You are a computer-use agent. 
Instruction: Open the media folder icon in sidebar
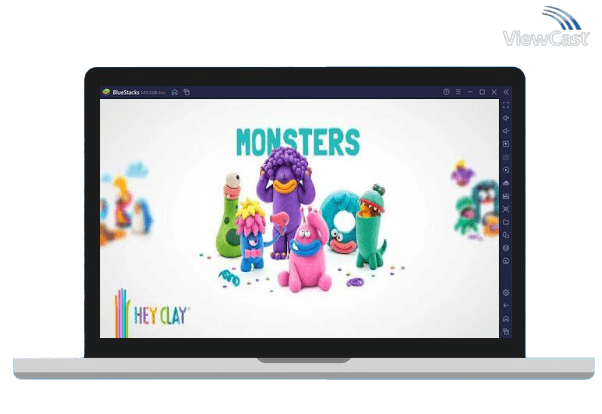506,222
